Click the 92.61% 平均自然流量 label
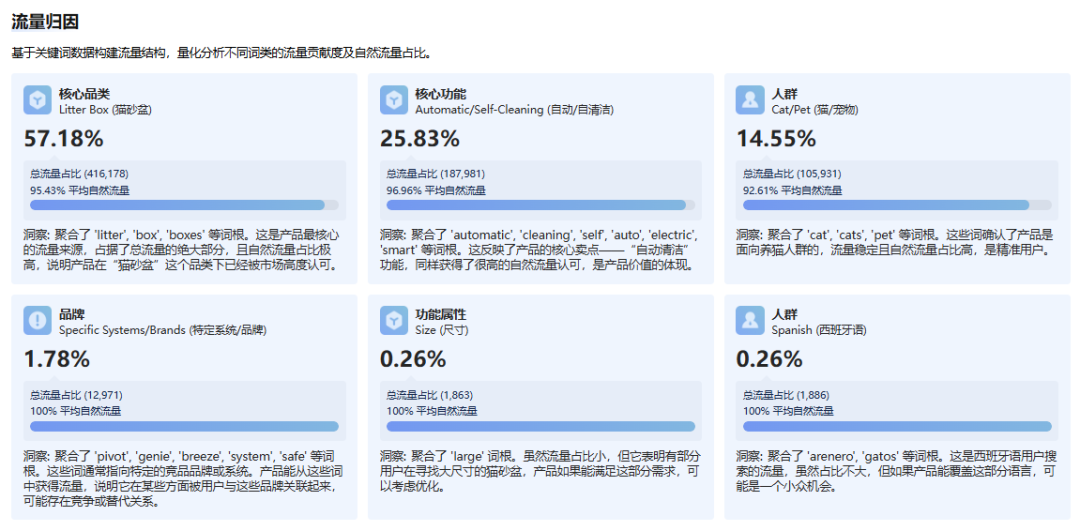Image resolution: width=1080 pixels, height=531 pixels. pyautogui.click(x=792, y=190)
